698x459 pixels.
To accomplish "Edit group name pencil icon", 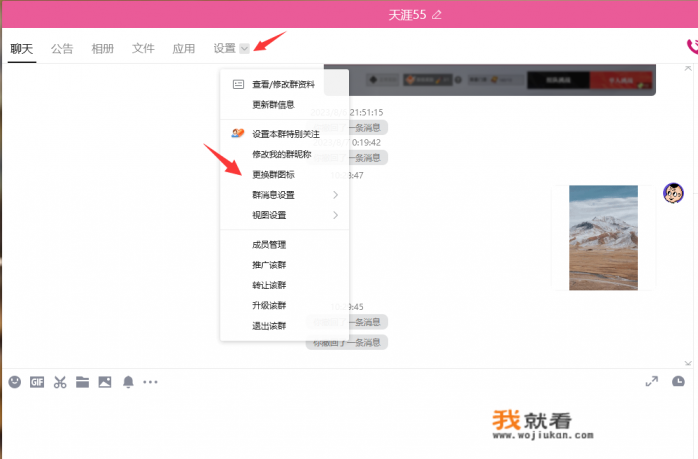I will (437, 15).
